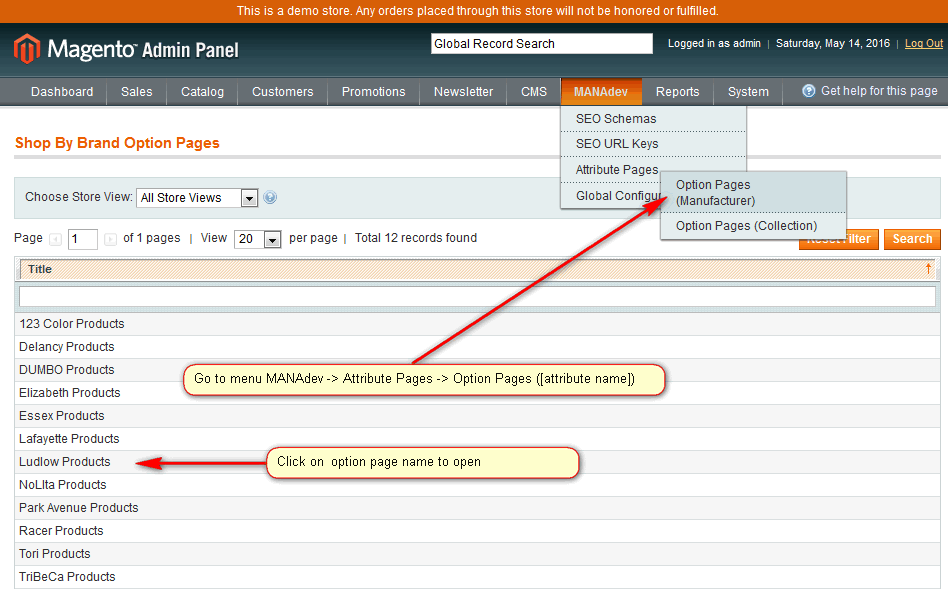Select Global Configuration menu entry
Image resolution: width=948 pixels, height=595 pixels.
tap(612, 196)
